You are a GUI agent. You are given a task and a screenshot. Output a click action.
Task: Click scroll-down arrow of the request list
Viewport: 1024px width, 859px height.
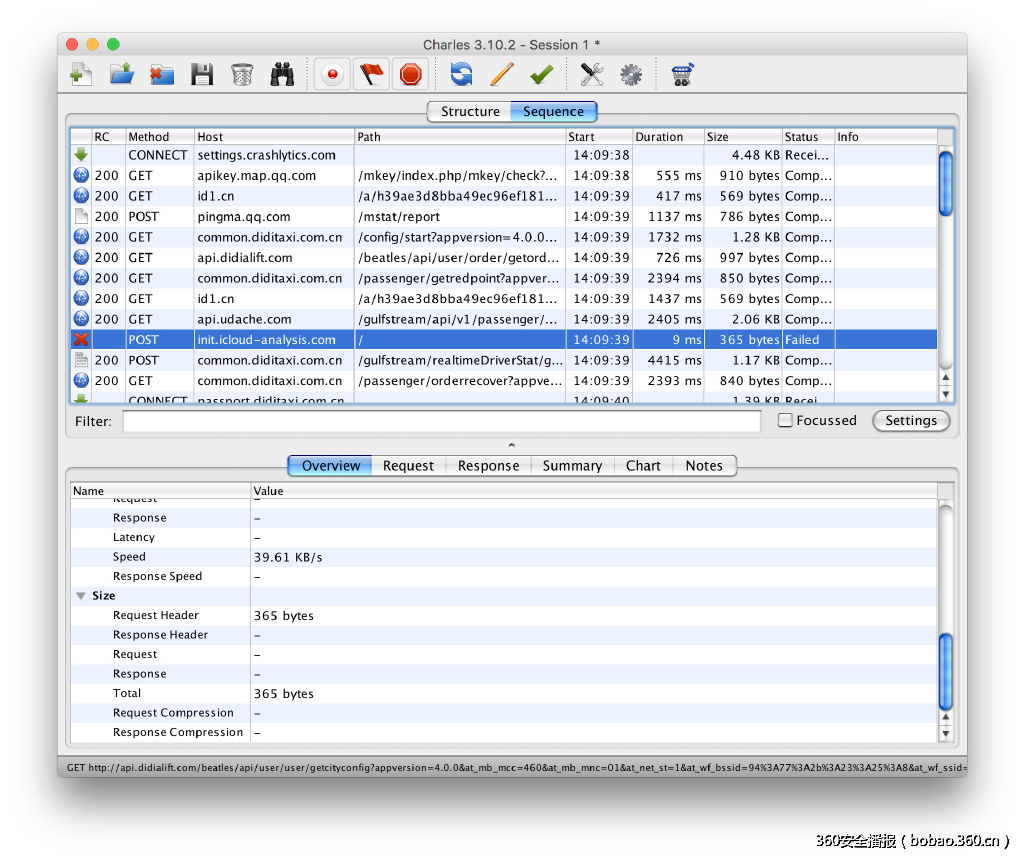[x=946, y=394]
